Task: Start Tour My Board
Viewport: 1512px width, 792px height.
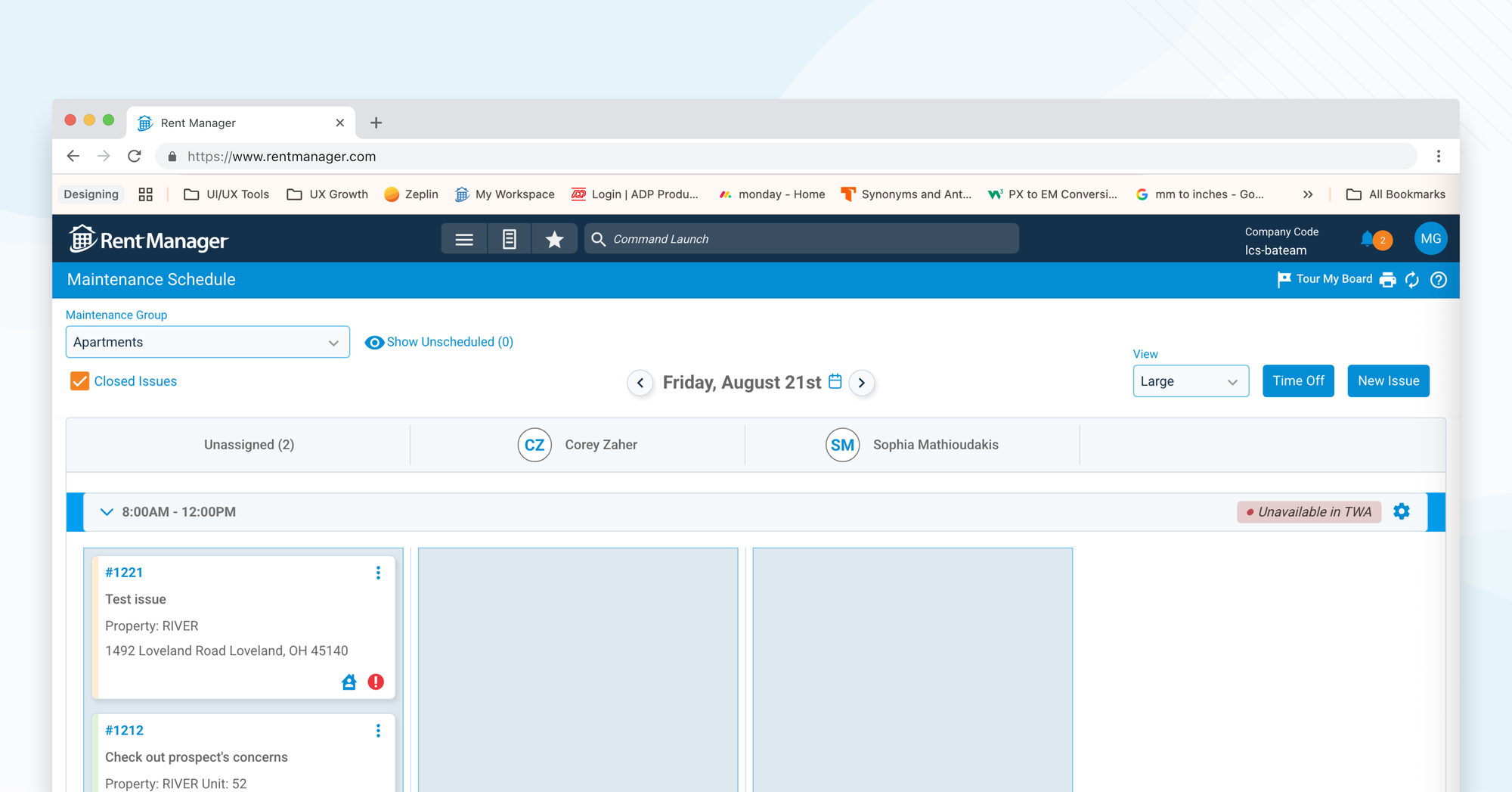Action: click(1325, 279)
